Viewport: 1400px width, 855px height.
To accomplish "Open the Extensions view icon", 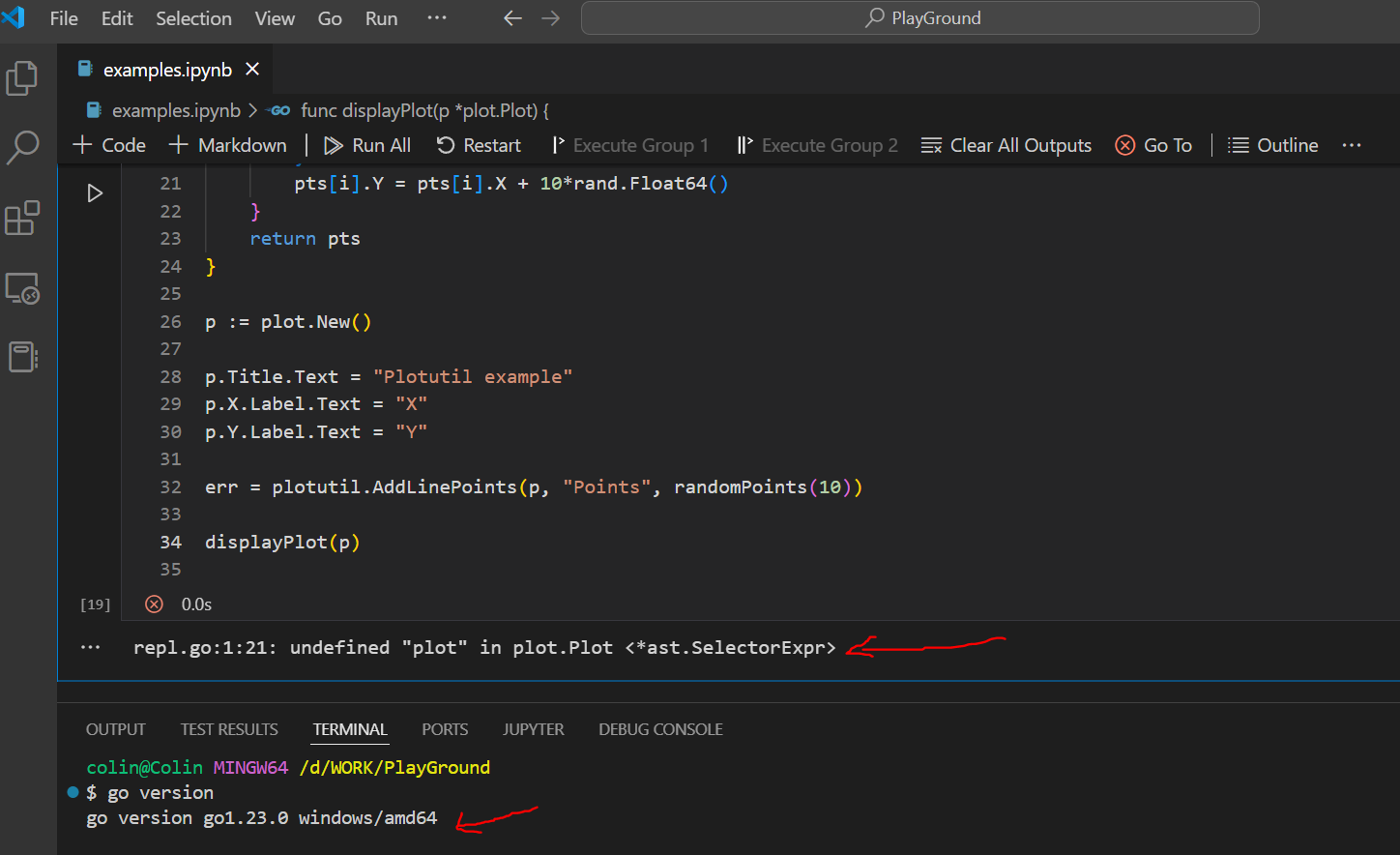I will [x=22, y=219].
